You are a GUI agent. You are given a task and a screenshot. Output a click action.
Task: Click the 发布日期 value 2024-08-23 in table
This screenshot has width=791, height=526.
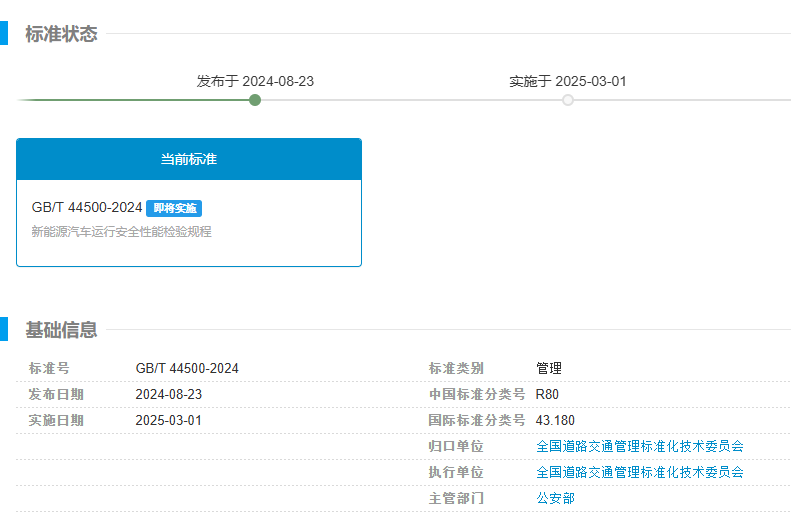[x=168, y=394]
